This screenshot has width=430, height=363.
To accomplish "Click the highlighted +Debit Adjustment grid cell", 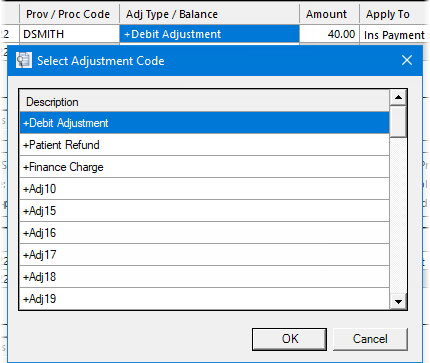I will tap(209, 34).
